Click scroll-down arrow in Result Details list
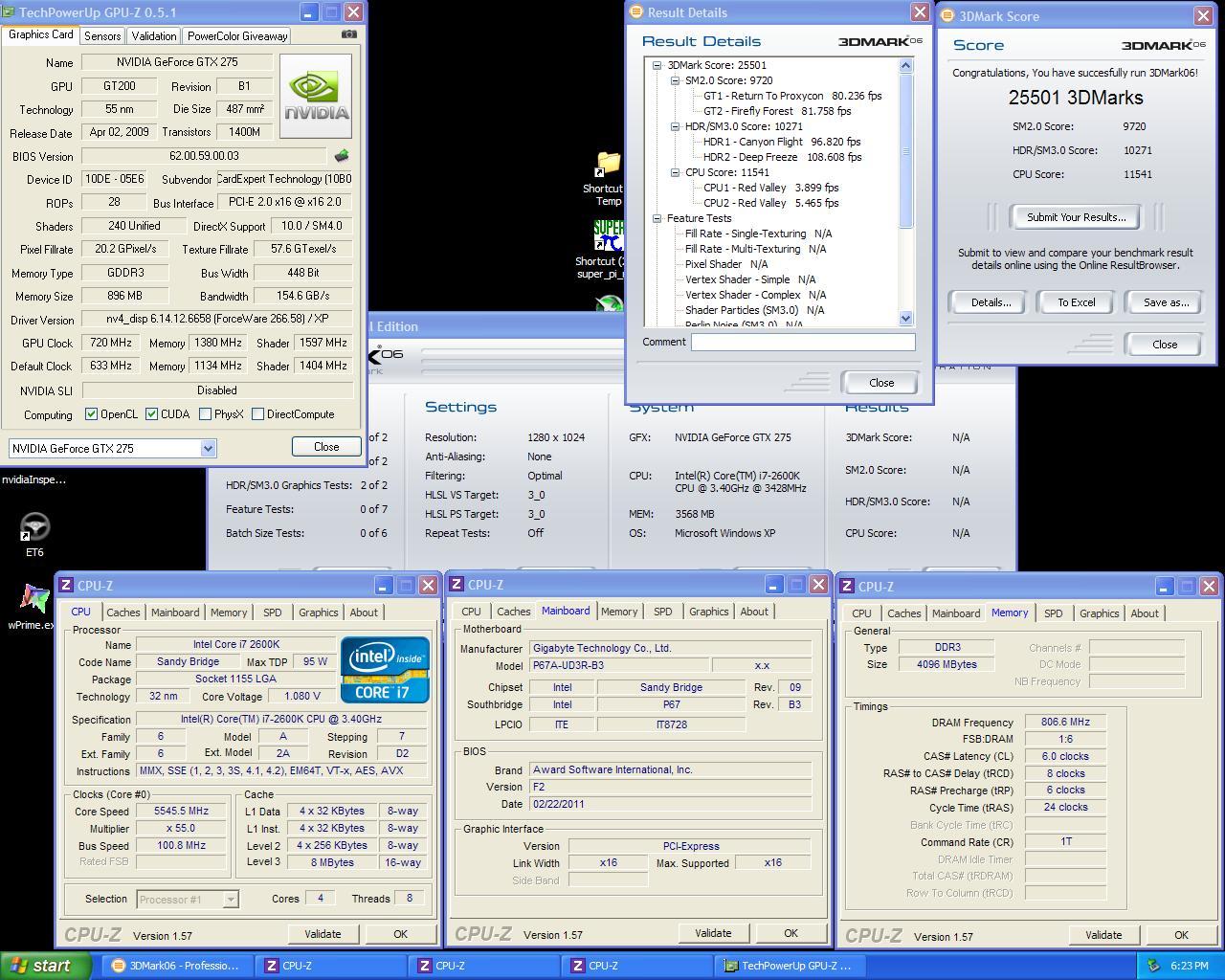1225x980 pixels. (x=905, y=318)
